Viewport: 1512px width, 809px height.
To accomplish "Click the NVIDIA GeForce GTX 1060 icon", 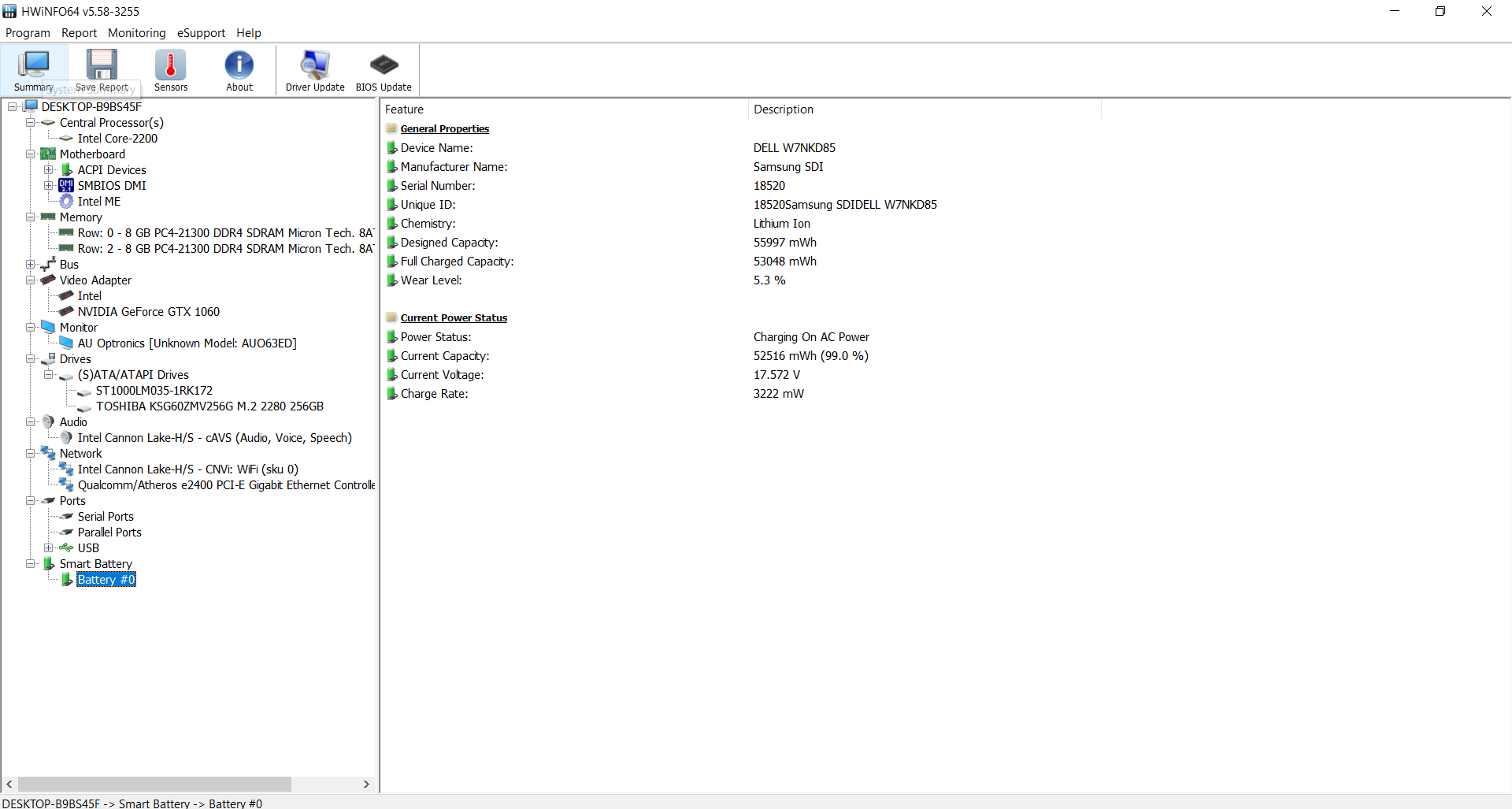I will click(66, 311).
